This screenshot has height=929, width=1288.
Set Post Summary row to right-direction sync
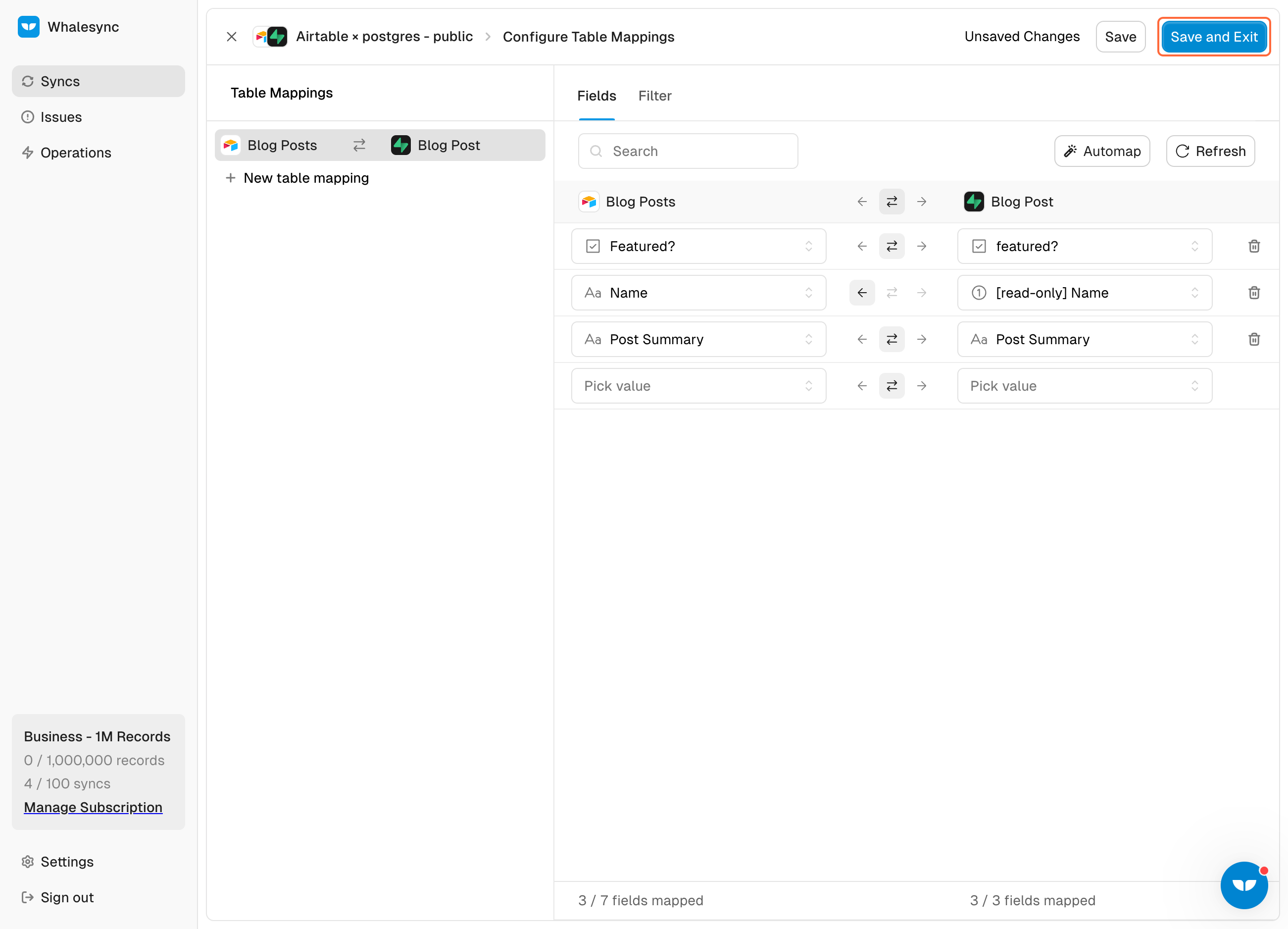[922, 339]
